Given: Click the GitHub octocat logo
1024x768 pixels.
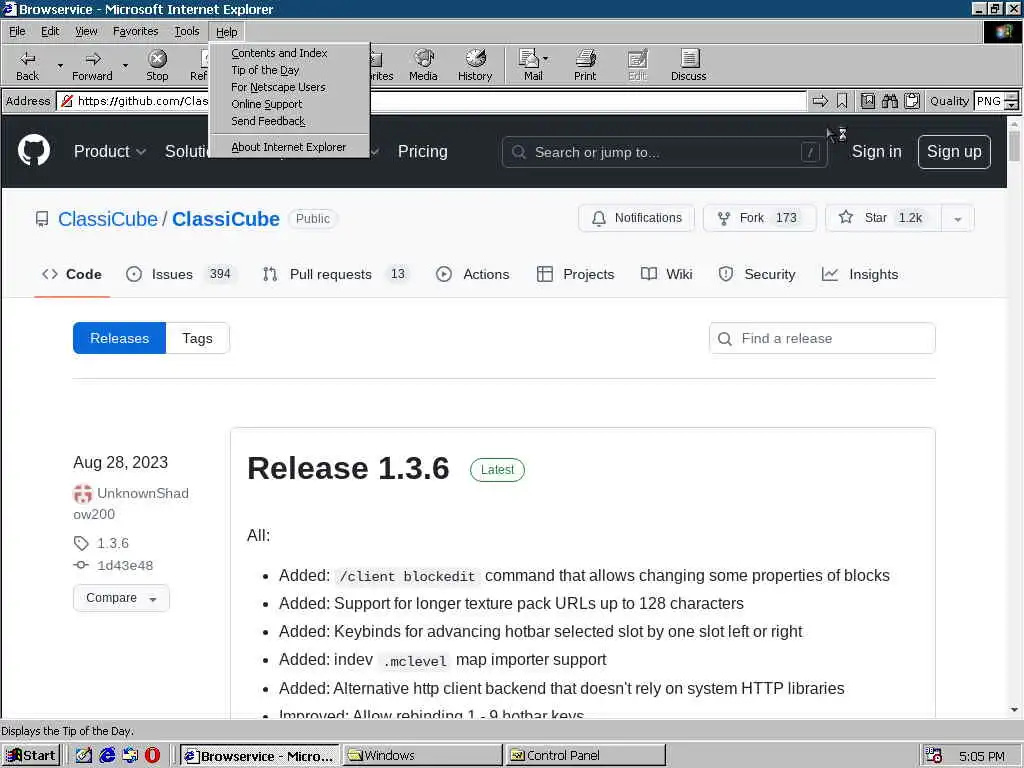Looking at the screenshot, I should point(33,150).
